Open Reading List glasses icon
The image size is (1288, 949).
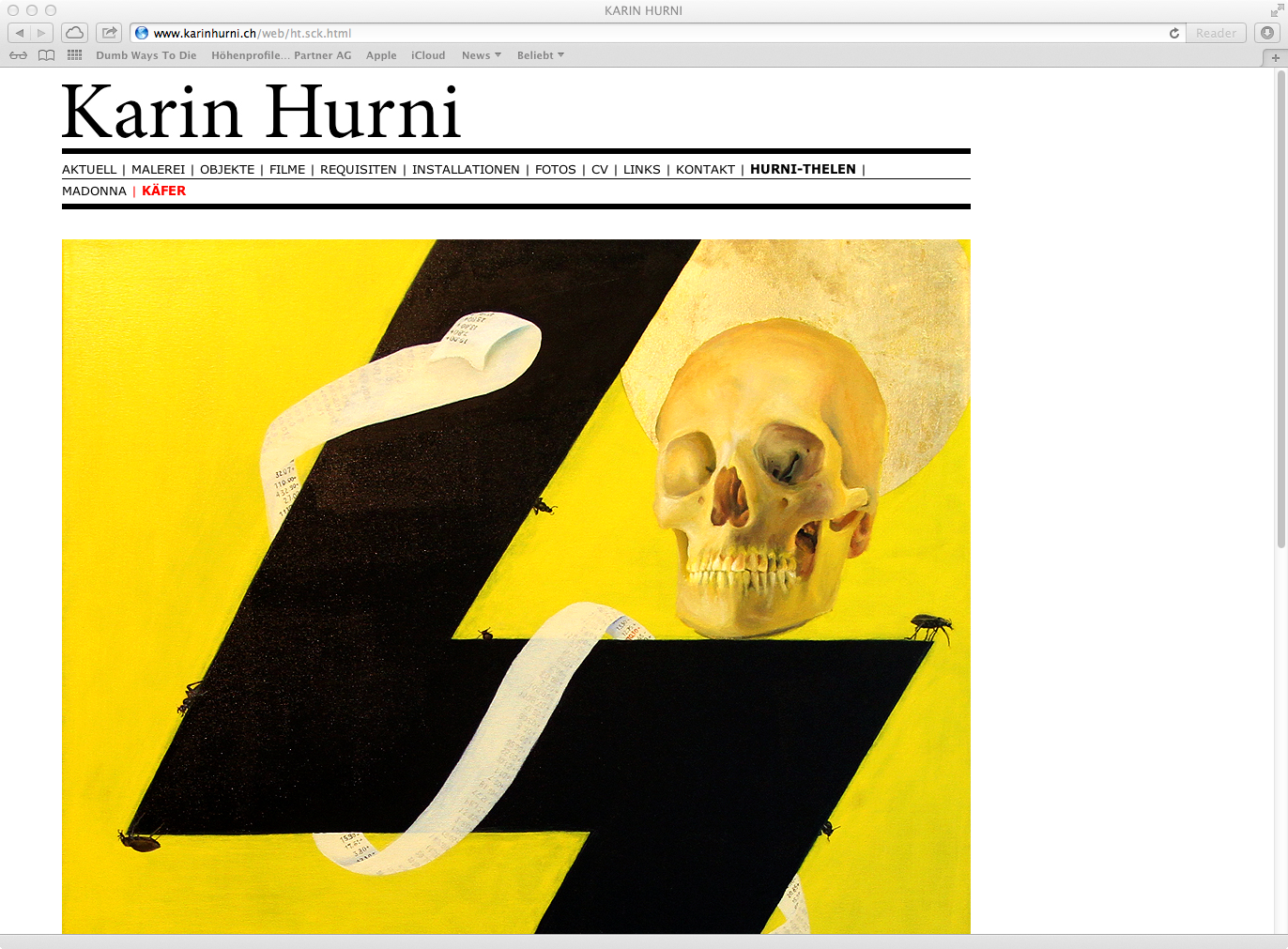(x=18, y=55)
